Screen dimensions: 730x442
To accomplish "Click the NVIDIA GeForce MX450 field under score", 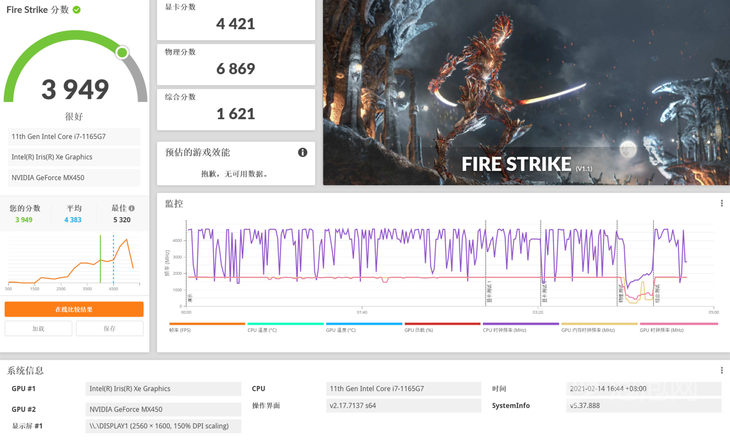I will pos(74,177).
